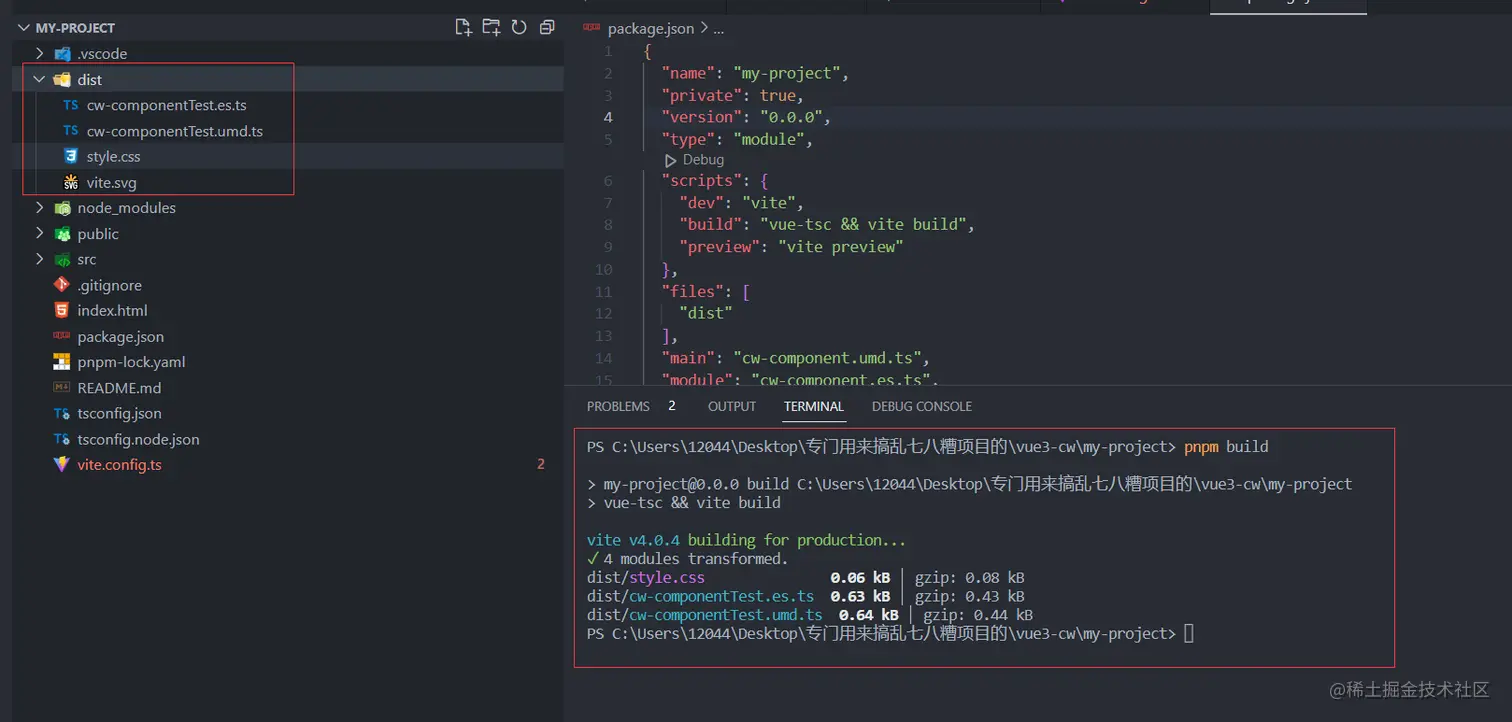Click the "pnpm build" command in the terminal

coord(1226,447)
